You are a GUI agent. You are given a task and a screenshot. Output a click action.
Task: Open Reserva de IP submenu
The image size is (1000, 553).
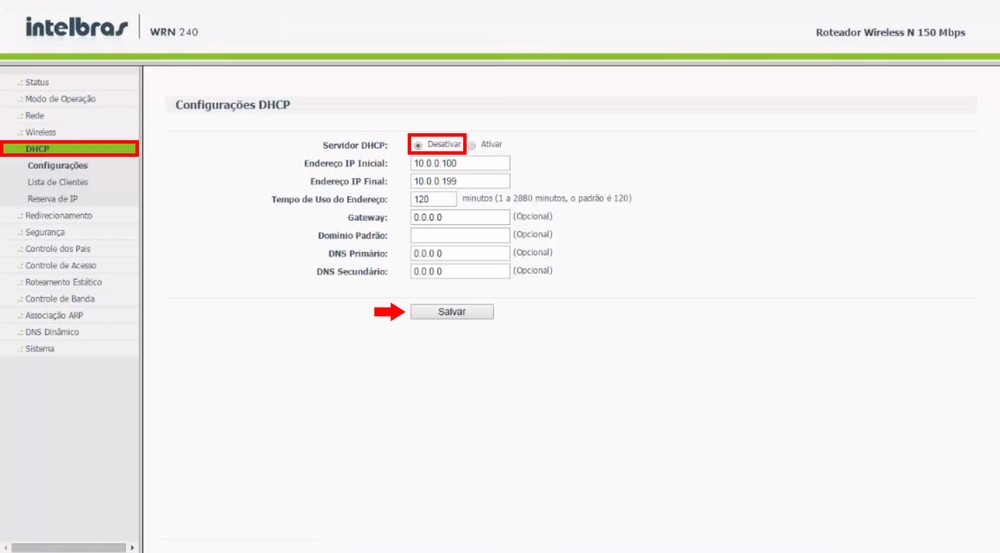coord(52,198)
